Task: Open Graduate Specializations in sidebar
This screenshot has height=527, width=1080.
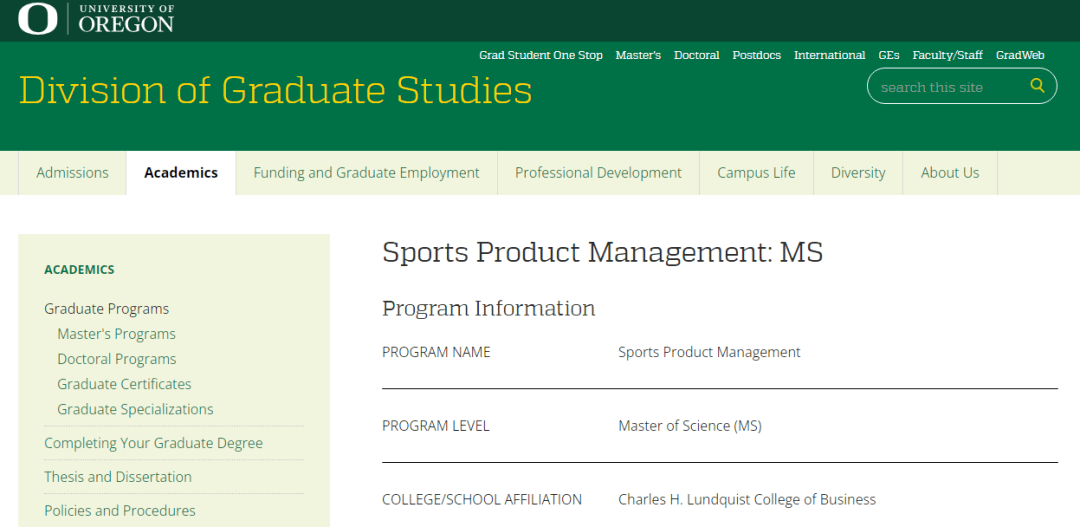Action: click(x=135, y=409)
